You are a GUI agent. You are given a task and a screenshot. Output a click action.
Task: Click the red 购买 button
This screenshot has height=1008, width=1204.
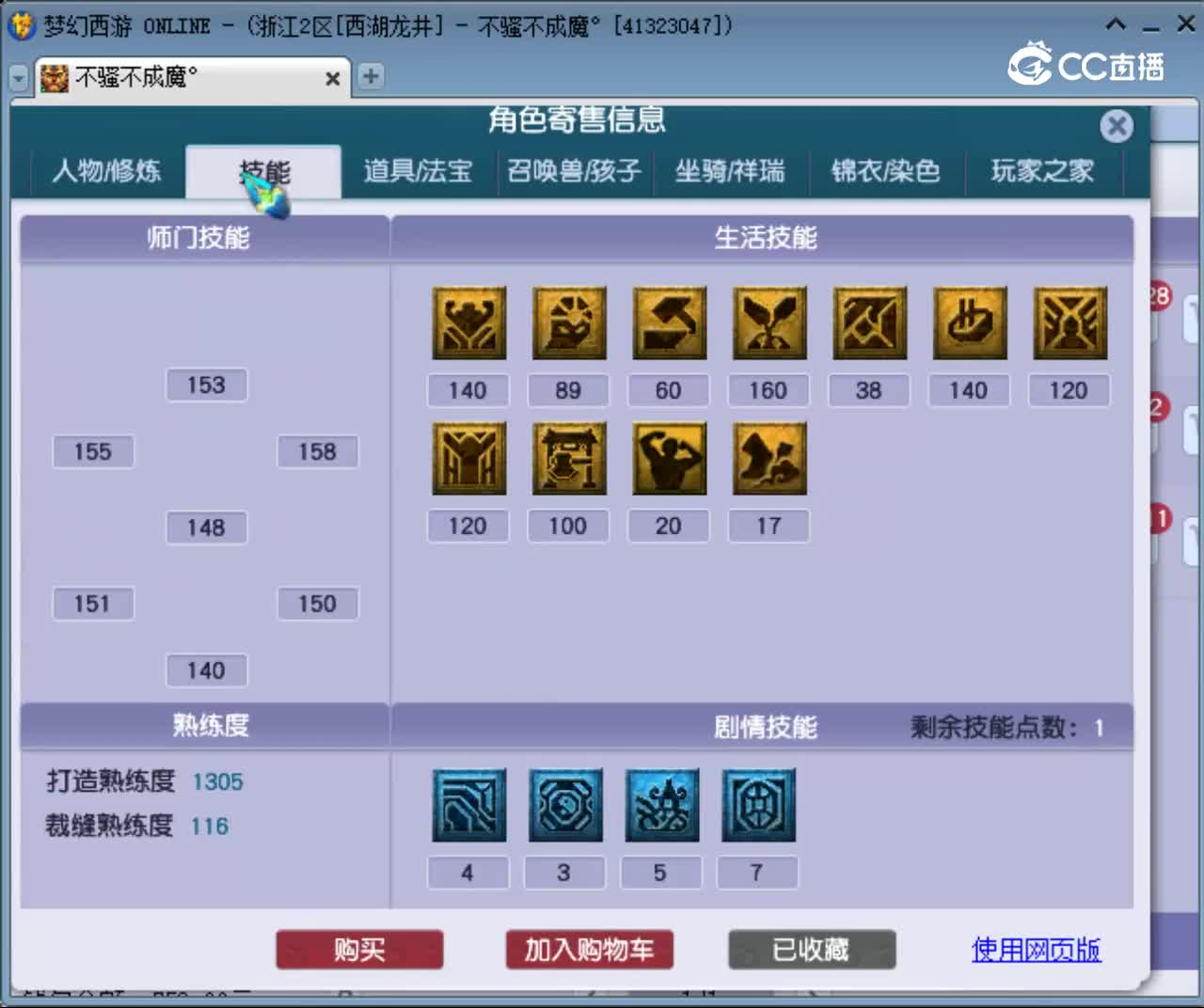[x=359, y=950]
